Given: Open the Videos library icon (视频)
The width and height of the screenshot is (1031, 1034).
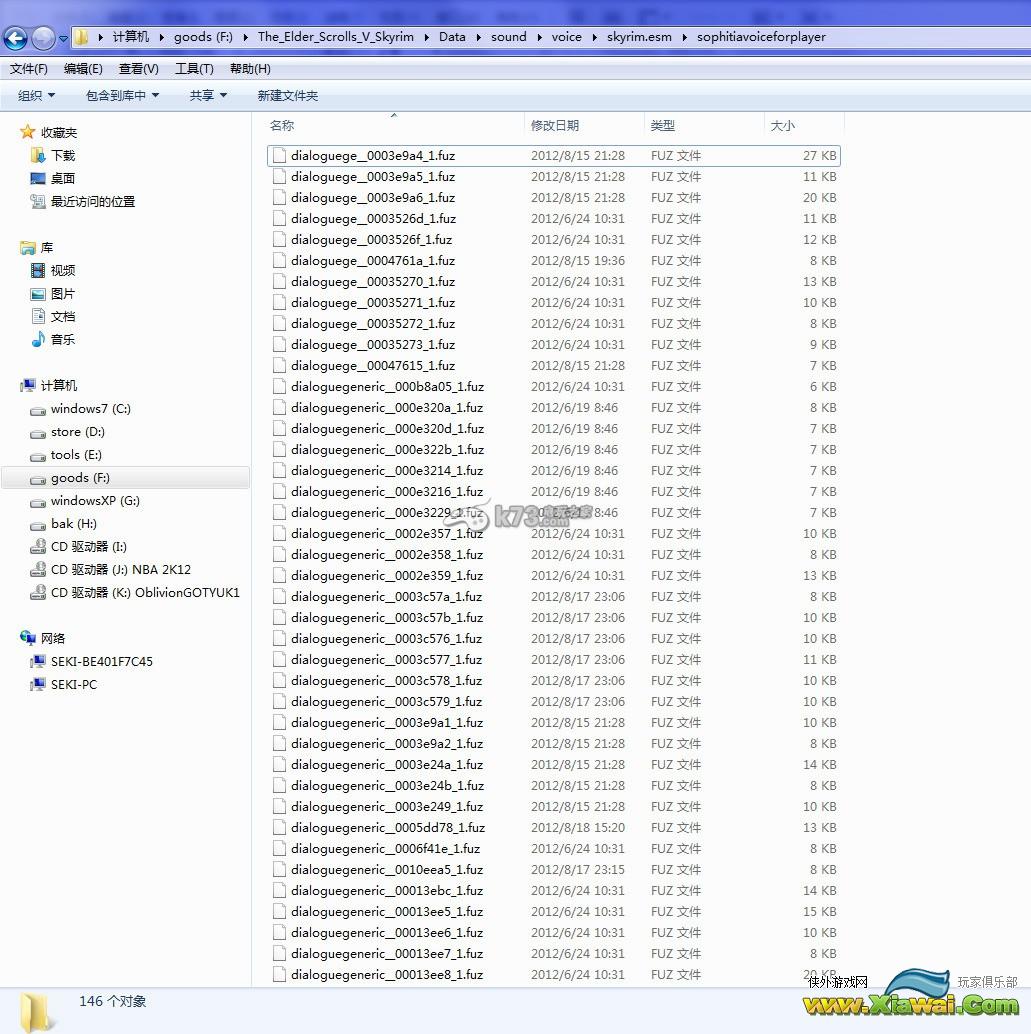Looking at the screenshot, I should (x=38, y=270).
